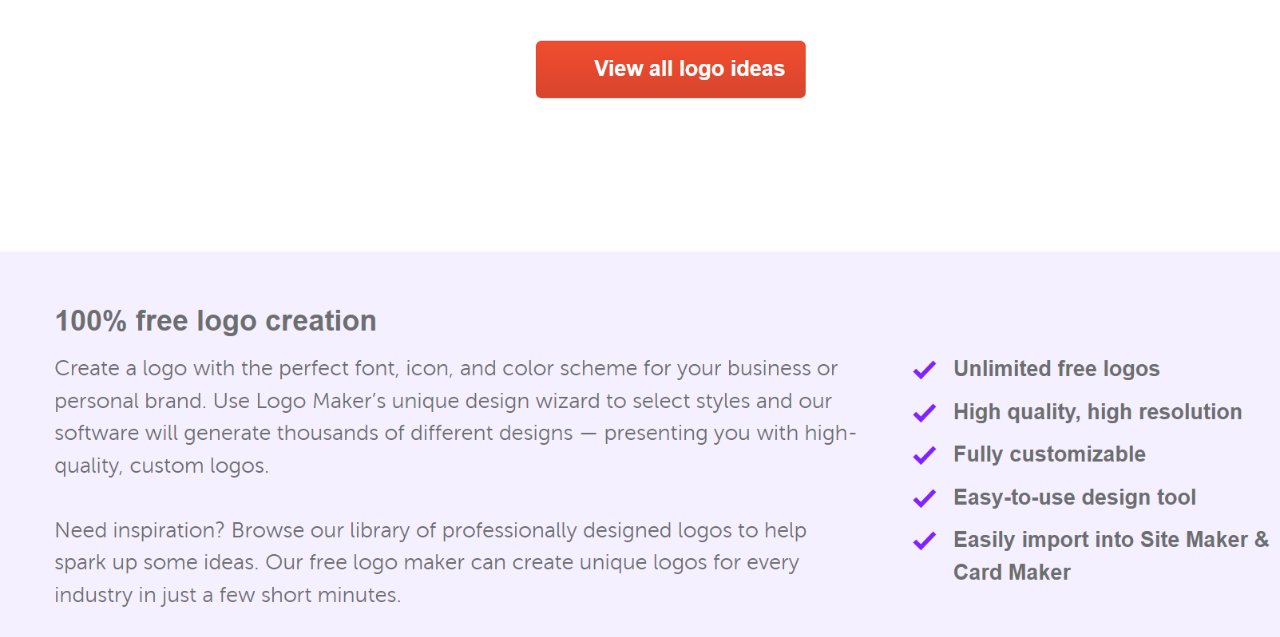Screen dimensions: 1280x637
Task: Click the 100% free logo creation heading
Action: click(x=215, y=321)
